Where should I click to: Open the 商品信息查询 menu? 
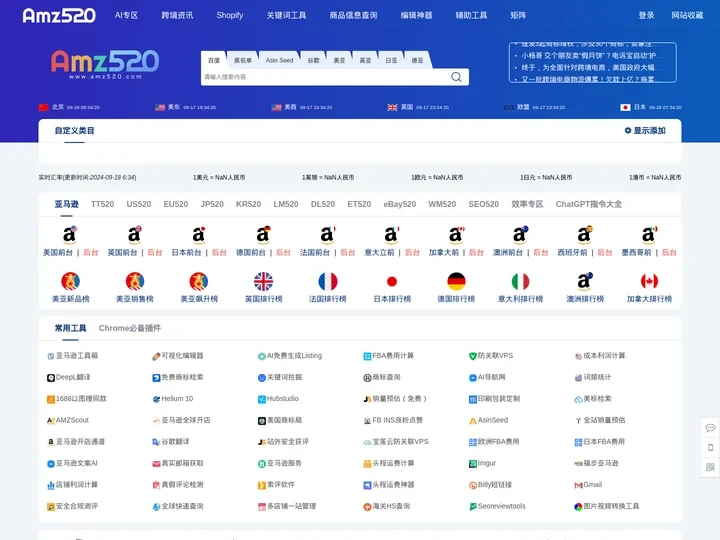point(353,16)
